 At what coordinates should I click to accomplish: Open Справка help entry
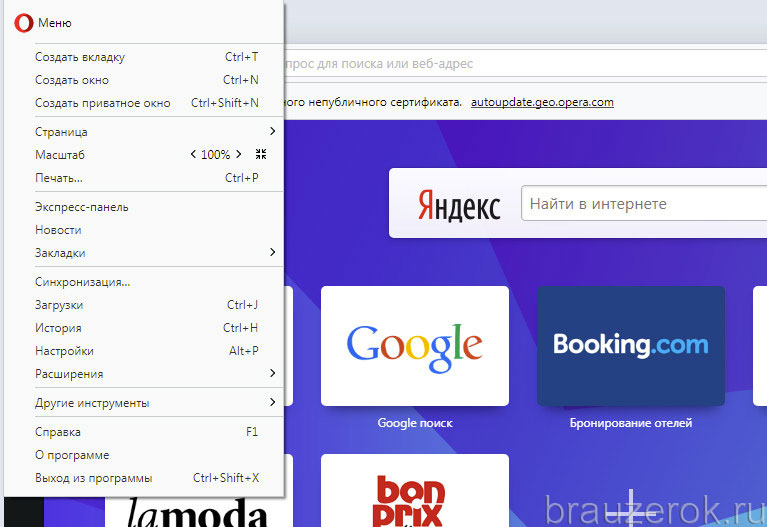(x=147, y=432)
